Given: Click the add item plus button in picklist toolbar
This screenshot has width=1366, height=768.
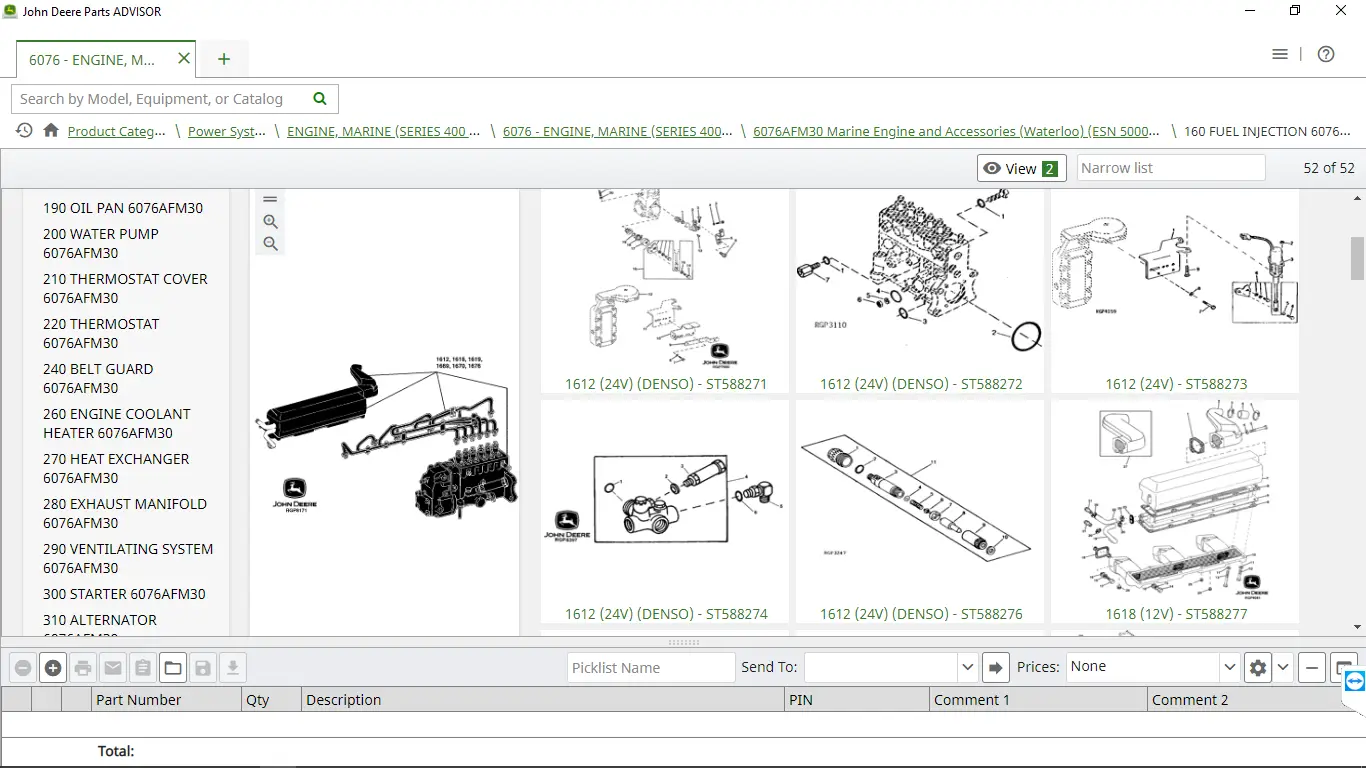Looking at the screenshot, I should point(53,667).
